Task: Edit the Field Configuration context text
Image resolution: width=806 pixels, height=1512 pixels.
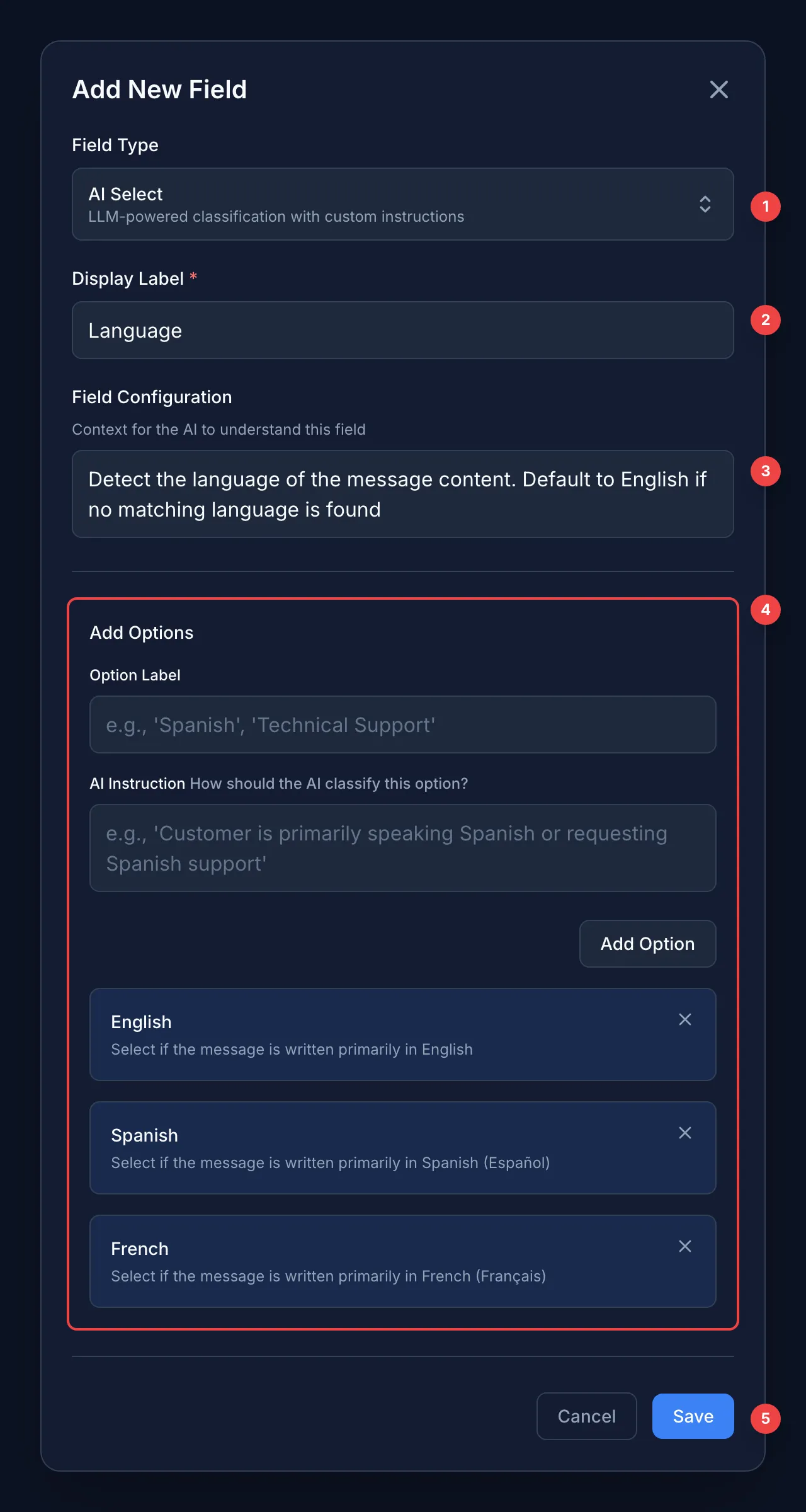Action: [403, 494]
